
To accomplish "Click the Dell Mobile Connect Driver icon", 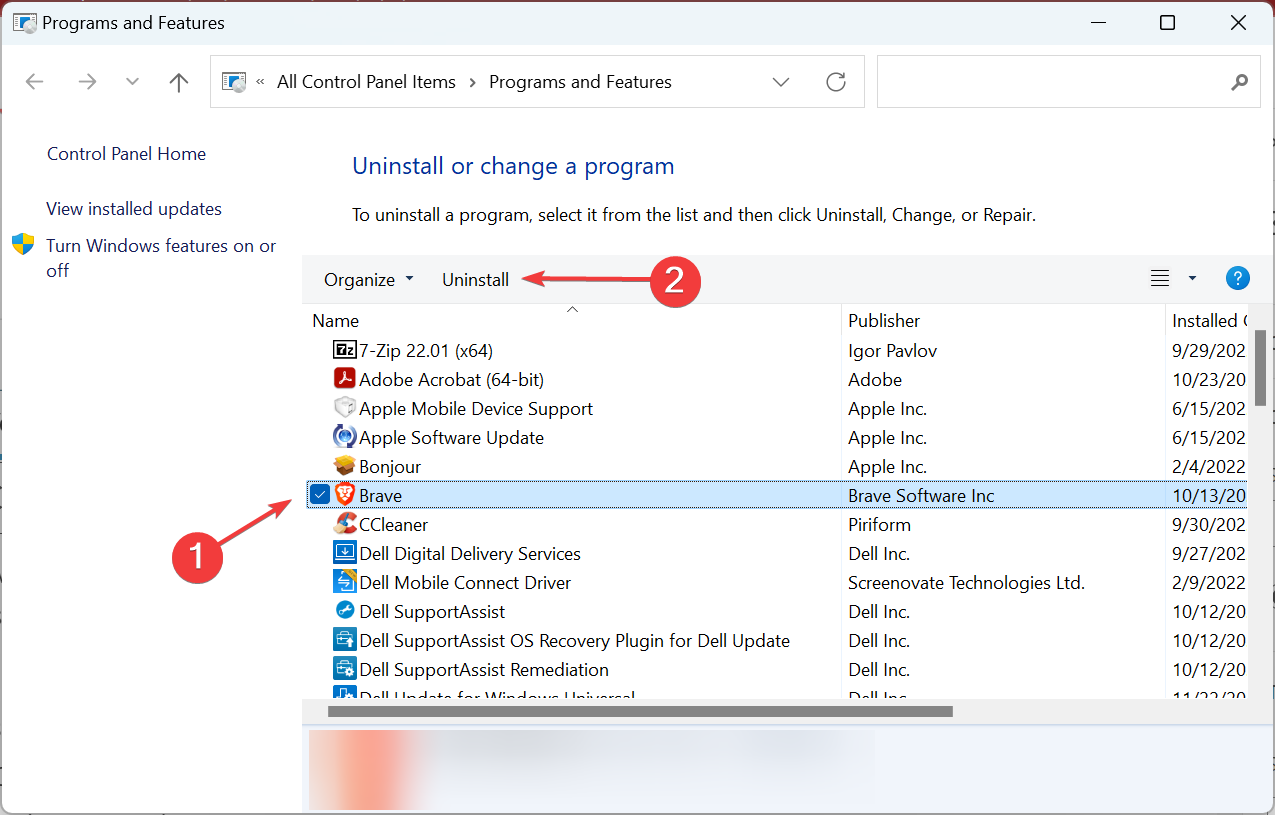I will 344,582.
